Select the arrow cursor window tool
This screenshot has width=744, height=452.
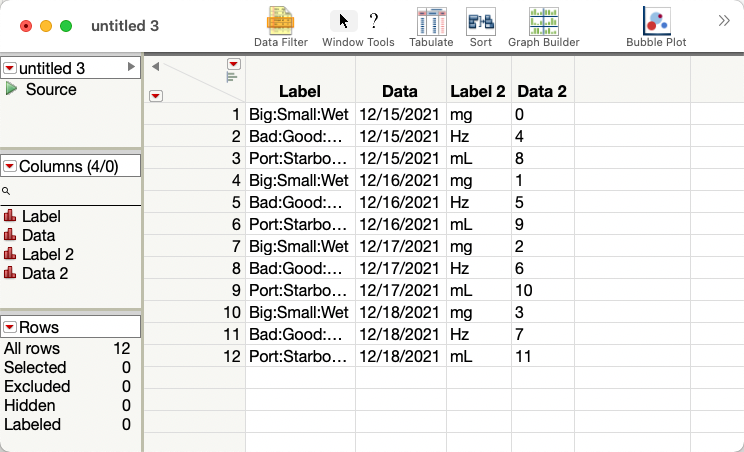coord(344,21)
